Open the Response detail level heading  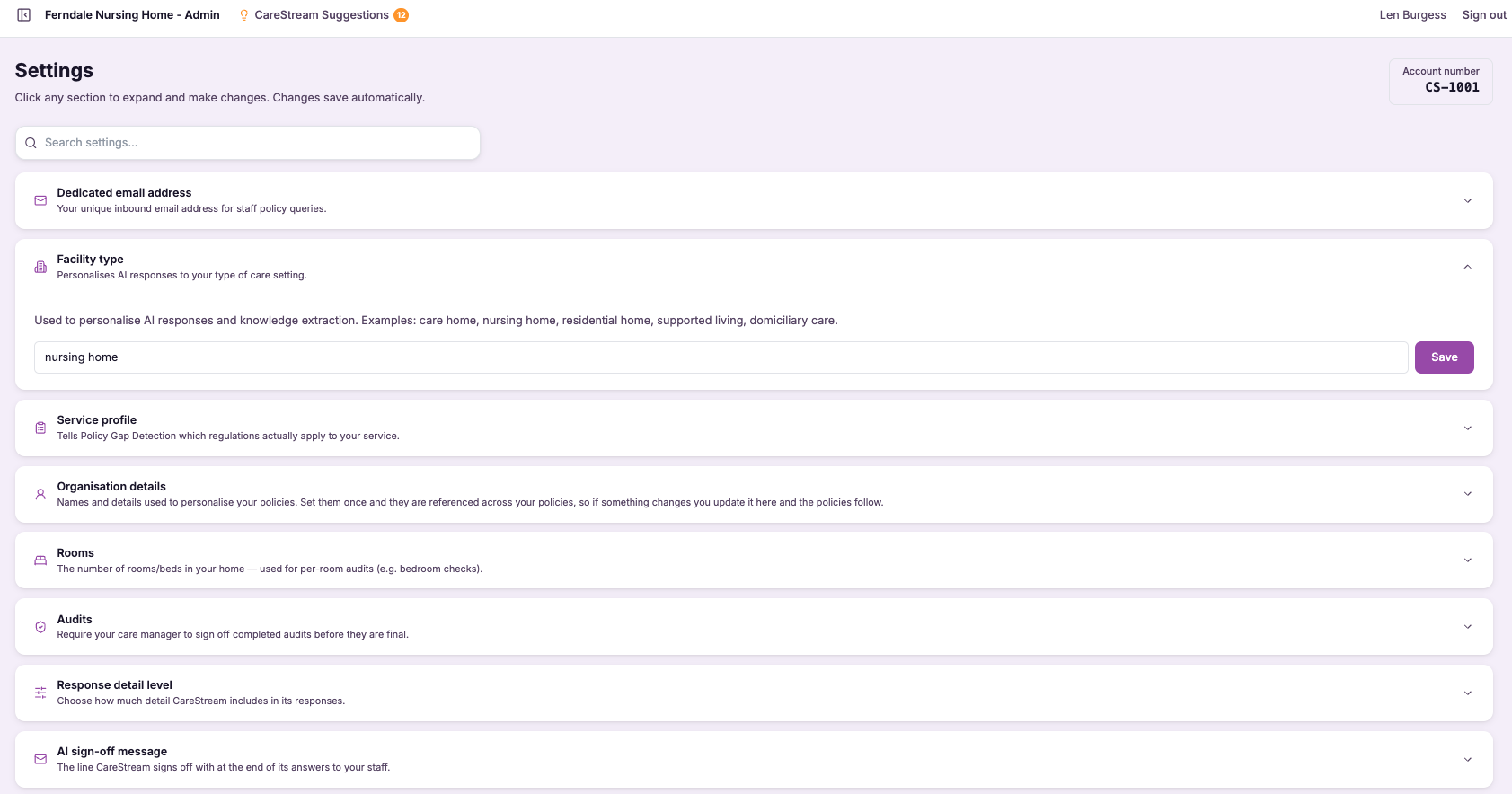114,685
